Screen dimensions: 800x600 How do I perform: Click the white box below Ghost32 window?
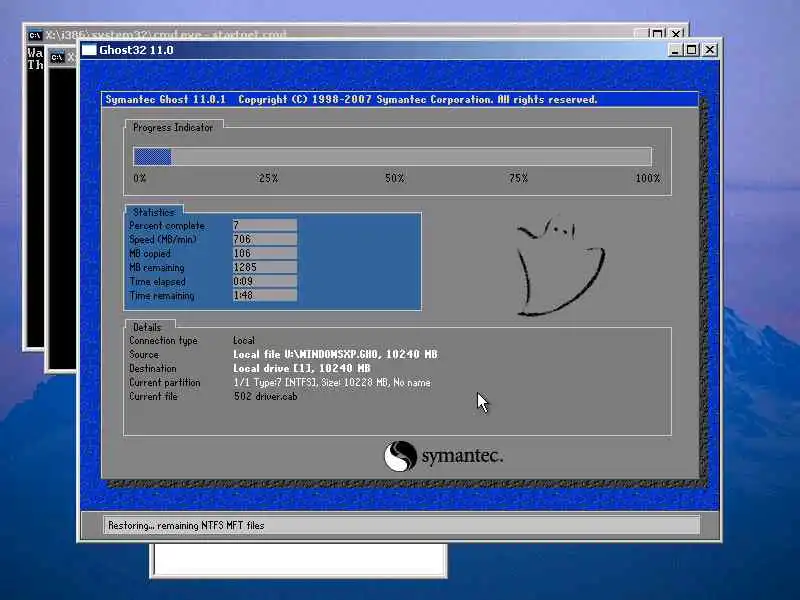pos(299,560)
